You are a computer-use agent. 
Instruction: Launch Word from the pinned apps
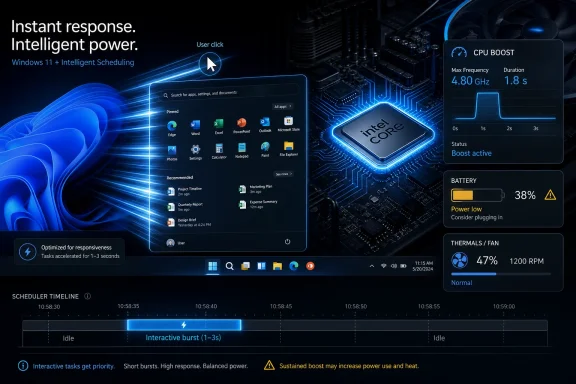pos(195,125)
